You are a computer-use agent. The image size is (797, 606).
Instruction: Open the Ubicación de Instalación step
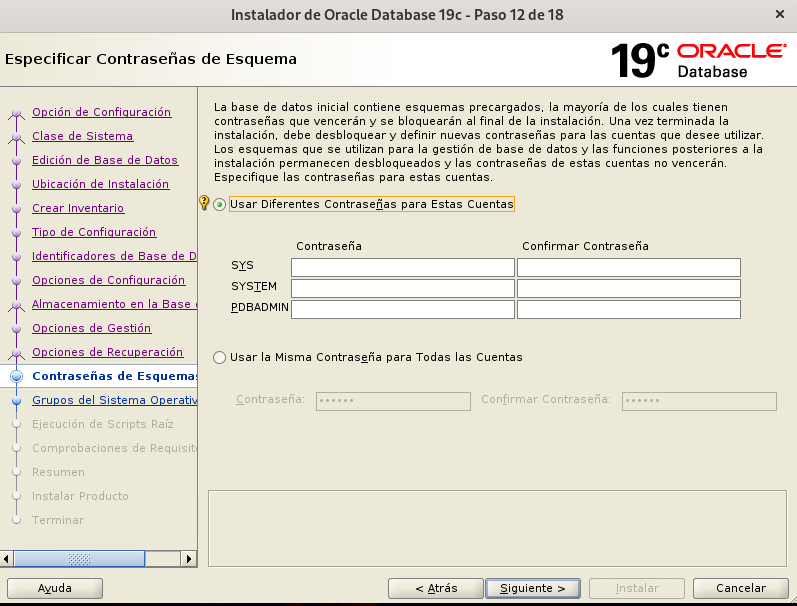(x=100, y=184)
